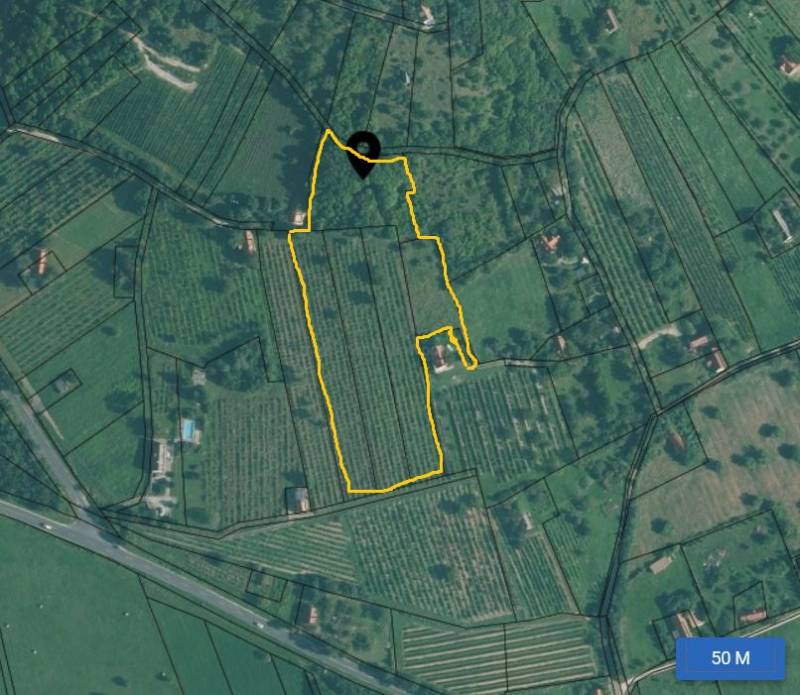
Task: Click the blue swimming pool
Action: click(x=188, y=430)
